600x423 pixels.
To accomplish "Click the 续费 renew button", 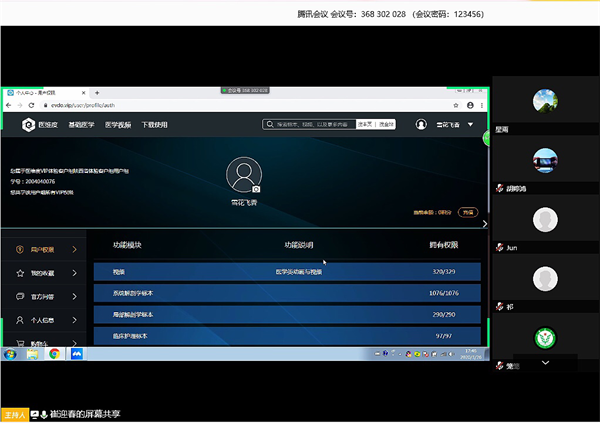I will click(x=469, y=212).
